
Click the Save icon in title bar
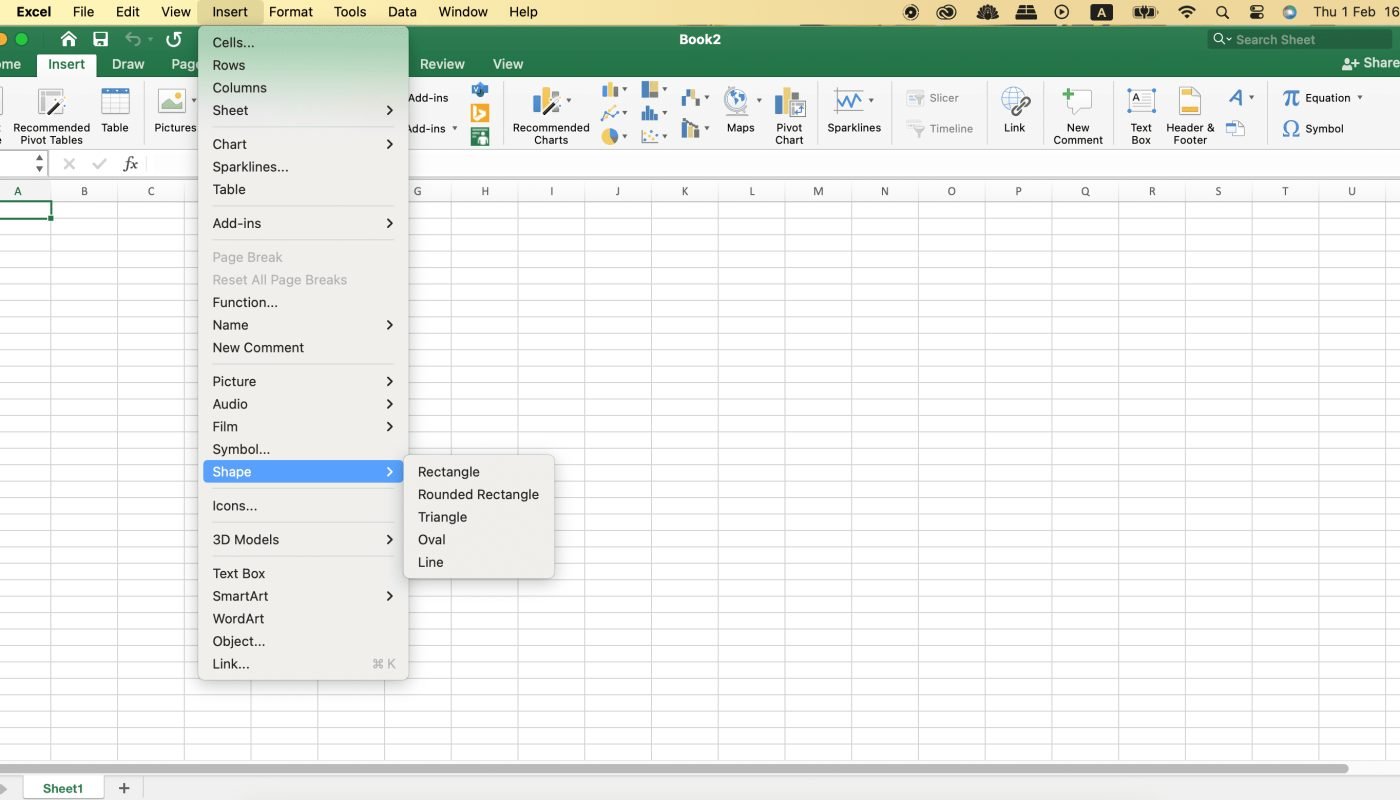tap(100, 39)
